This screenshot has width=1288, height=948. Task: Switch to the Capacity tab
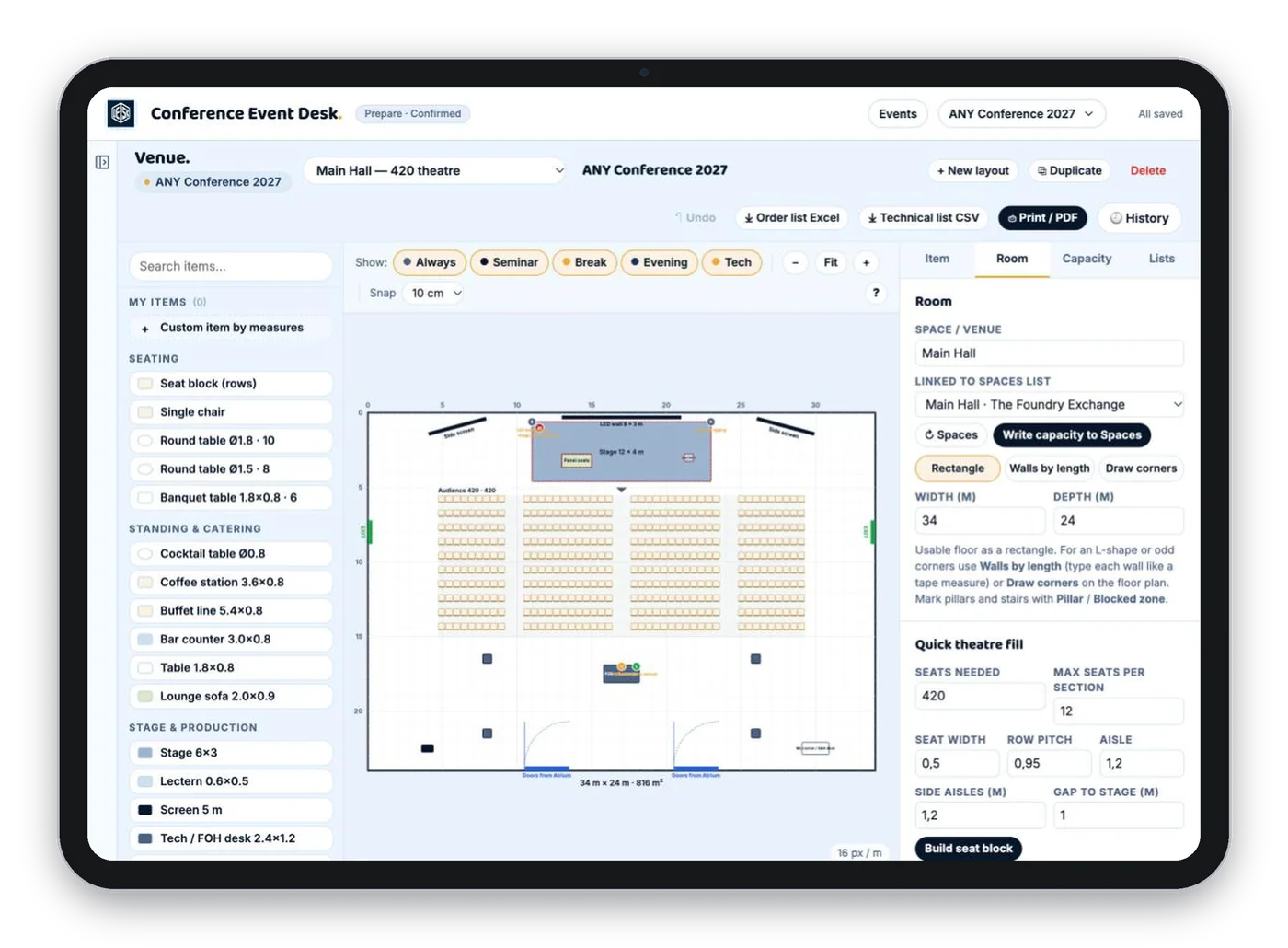click(x=1087, y=259)
